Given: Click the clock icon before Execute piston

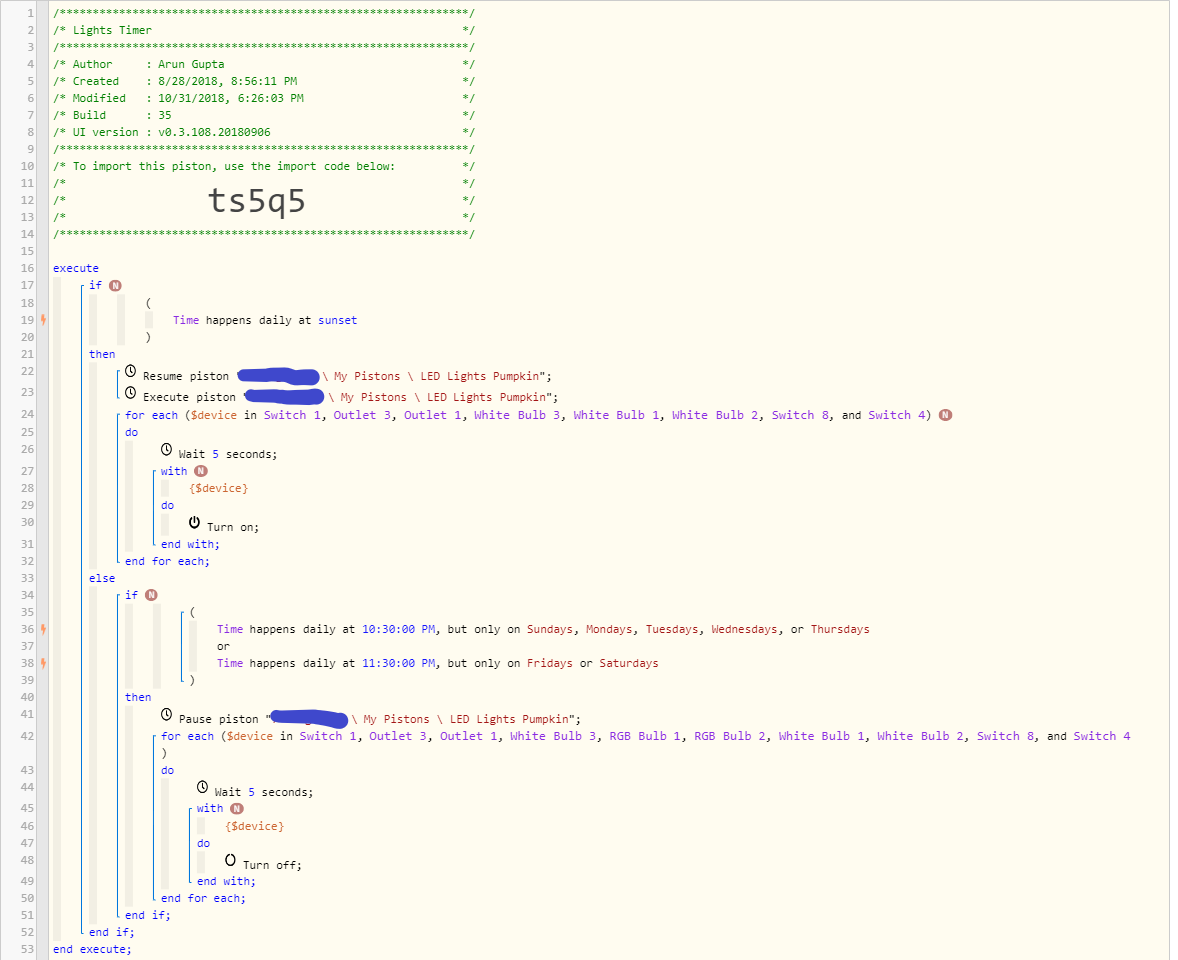Looking at the screenshot, I should (x=130, y=392).
